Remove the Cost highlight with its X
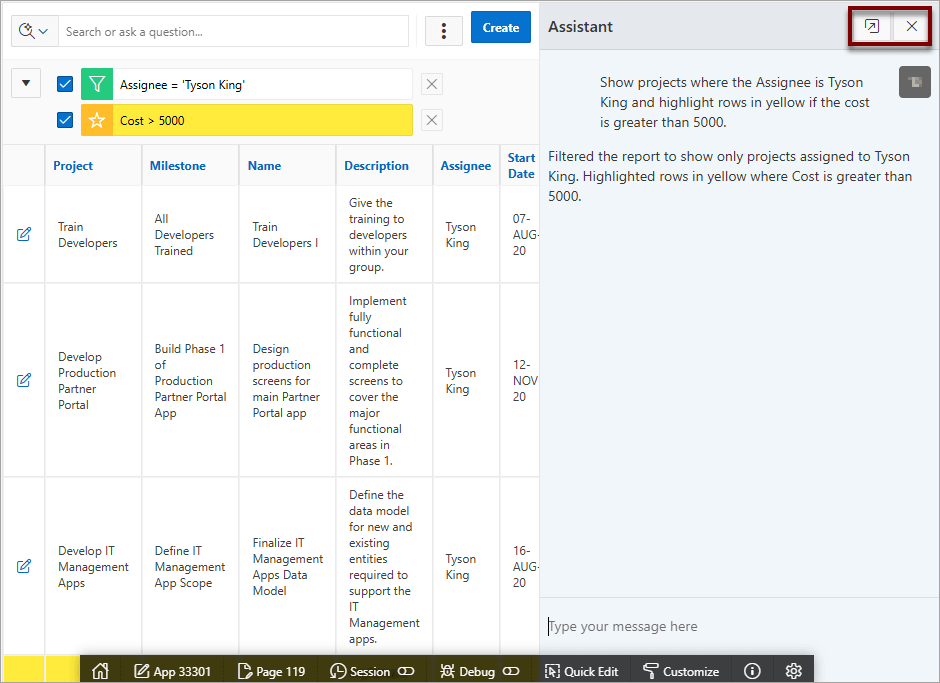The height and width of the screenshot is (683, 940). (432, 121)
